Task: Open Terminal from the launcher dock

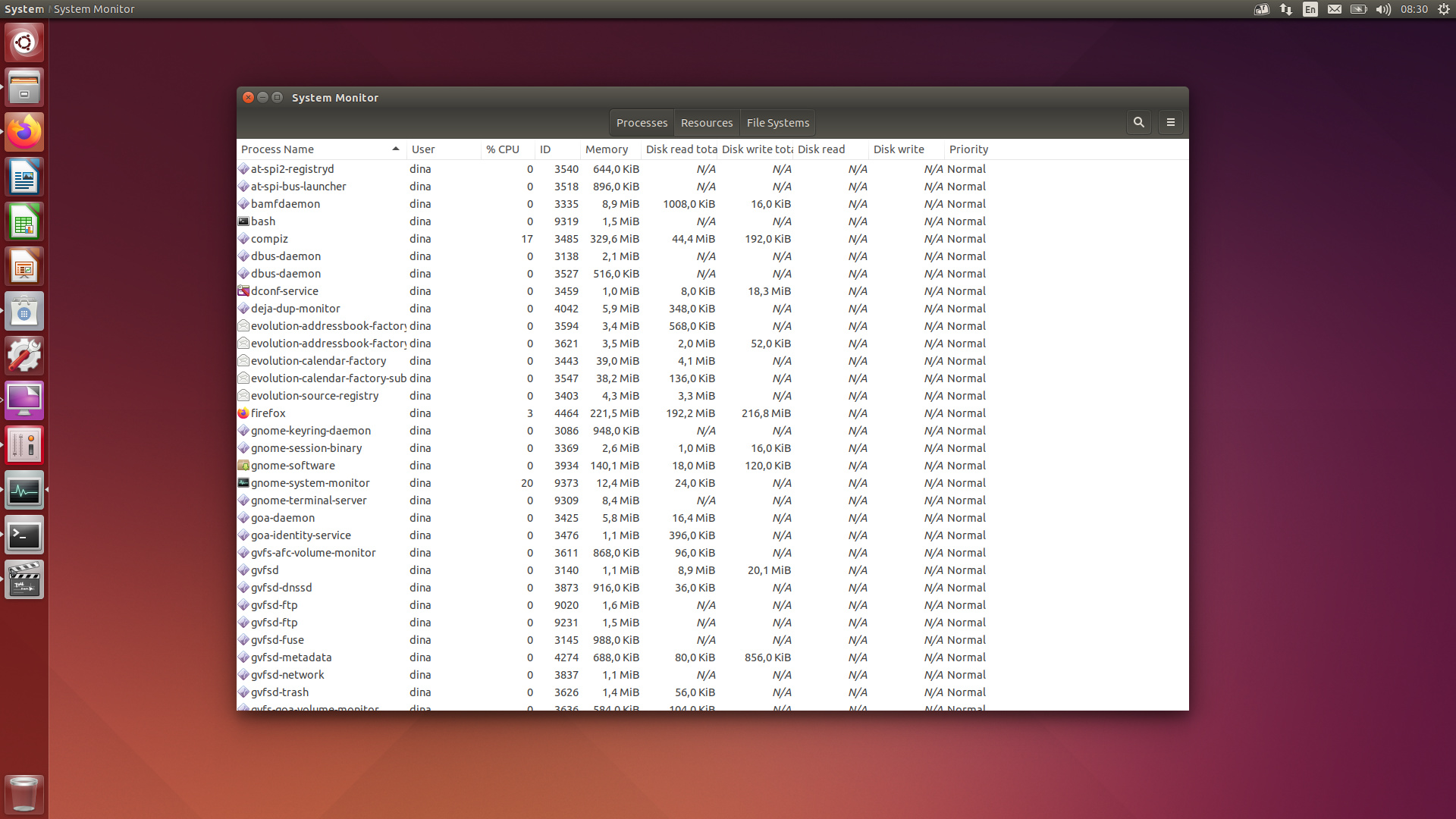Action: pos(24,536)
